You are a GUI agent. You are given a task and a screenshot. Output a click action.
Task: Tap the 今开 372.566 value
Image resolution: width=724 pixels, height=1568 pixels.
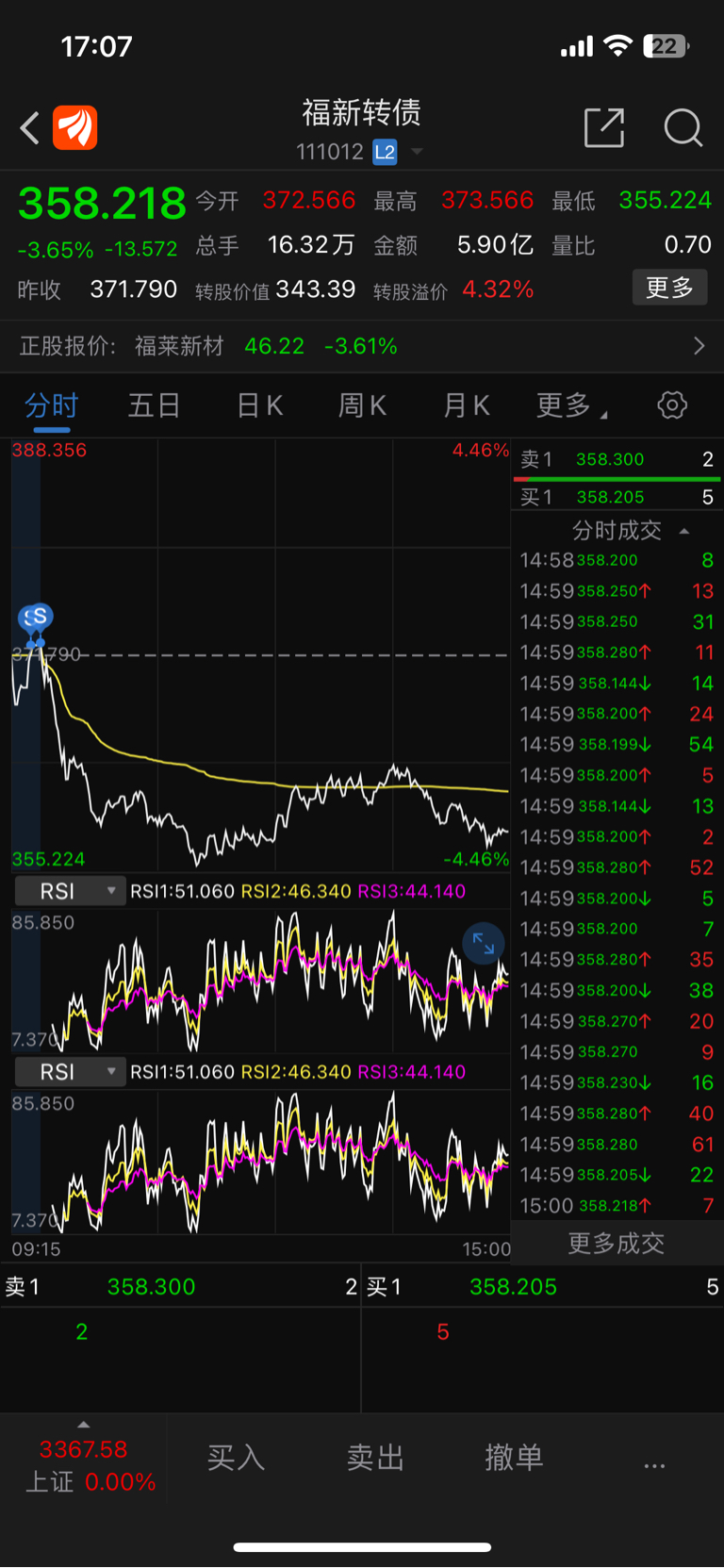coord(309,200)
